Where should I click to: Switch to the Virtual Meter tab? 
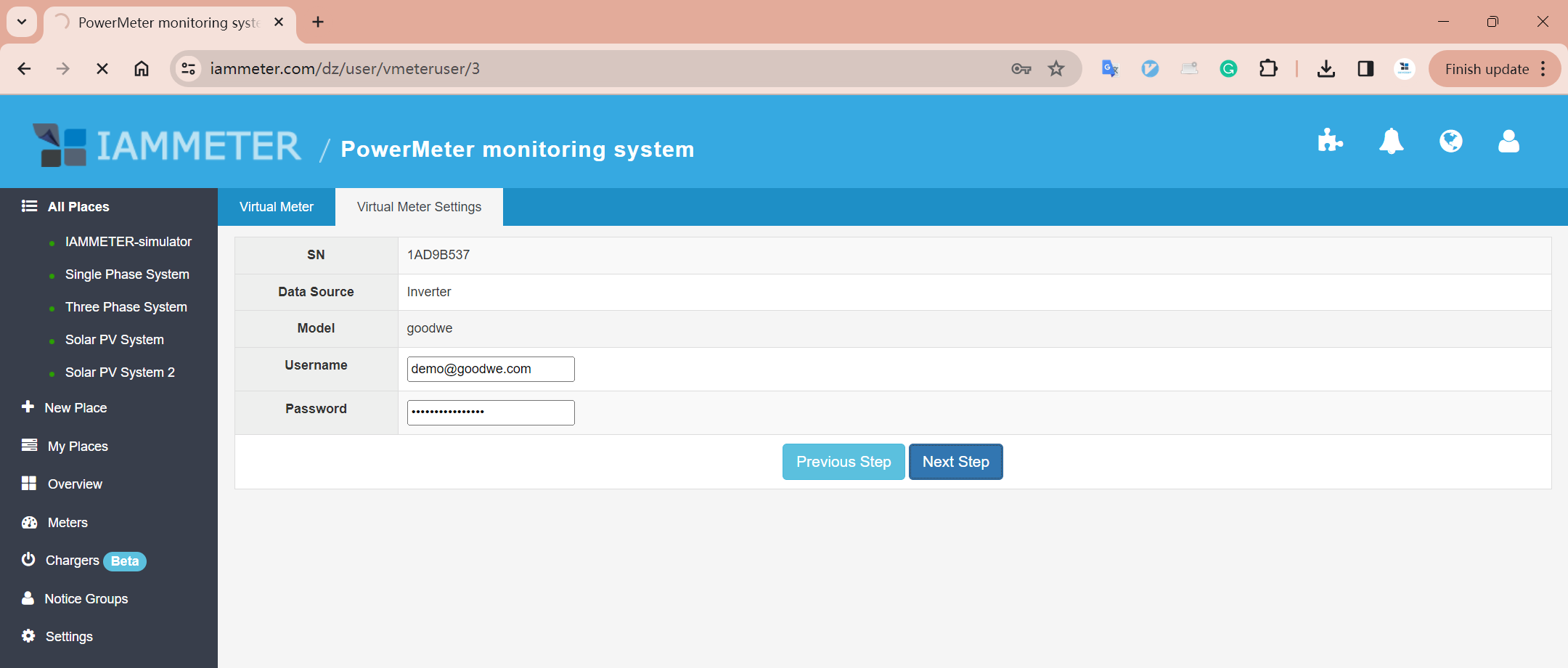277,207
